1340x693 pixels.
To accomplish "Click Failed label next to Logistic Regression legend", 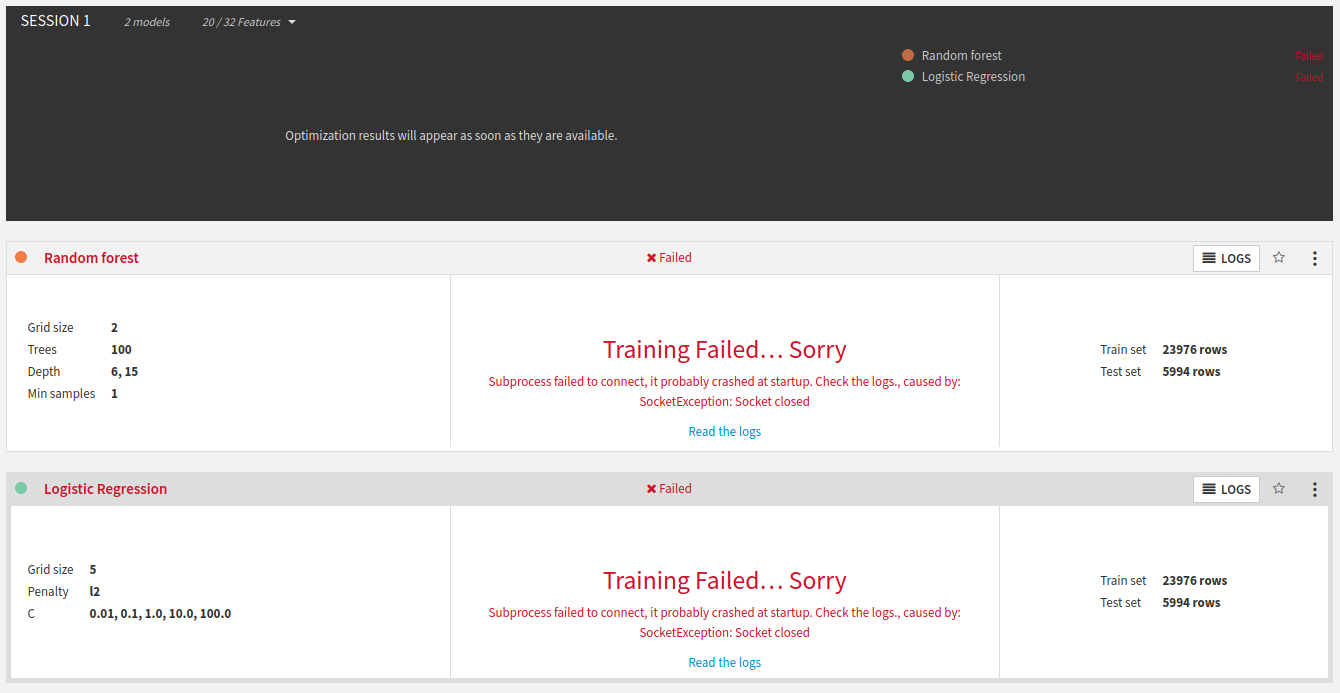I will pyautogui.click(x=1309, y=78).
